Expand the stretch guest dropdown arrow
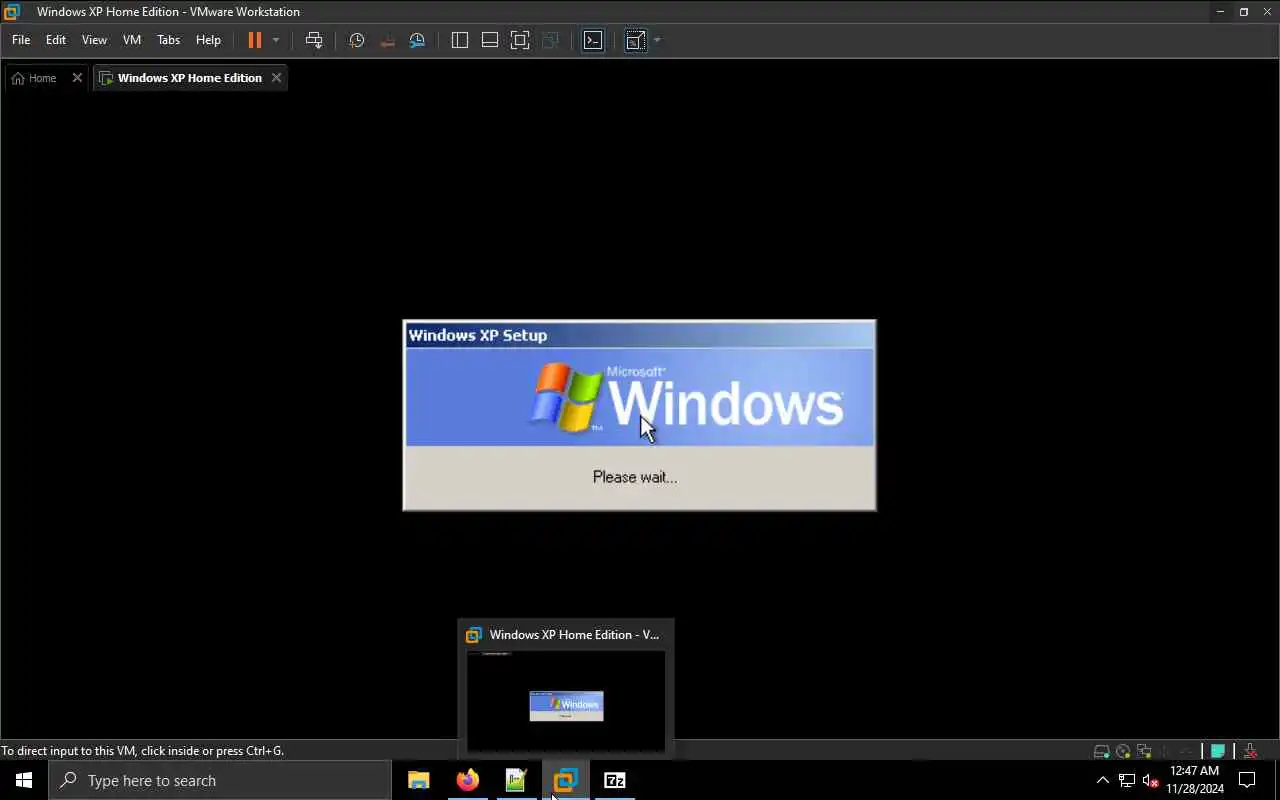The image size is (1280, 800). (657, 40)
